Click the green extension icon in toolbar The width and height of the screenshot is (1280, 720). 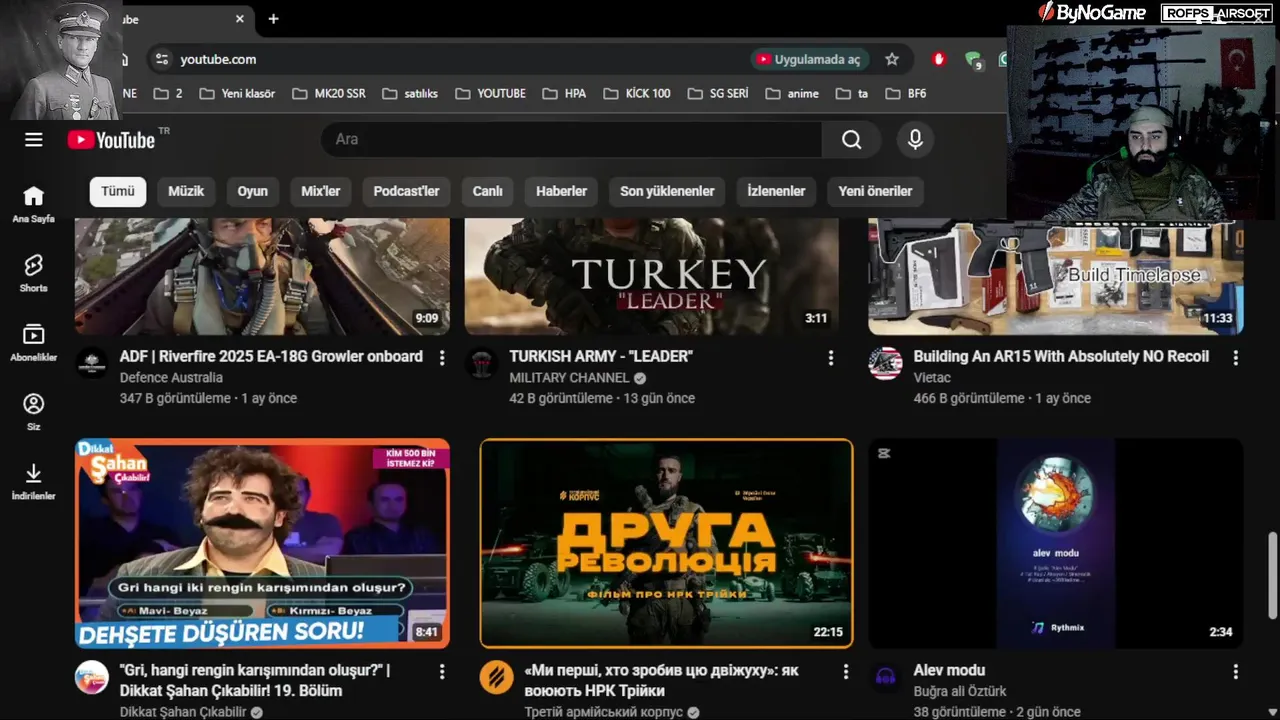point(973,60)
